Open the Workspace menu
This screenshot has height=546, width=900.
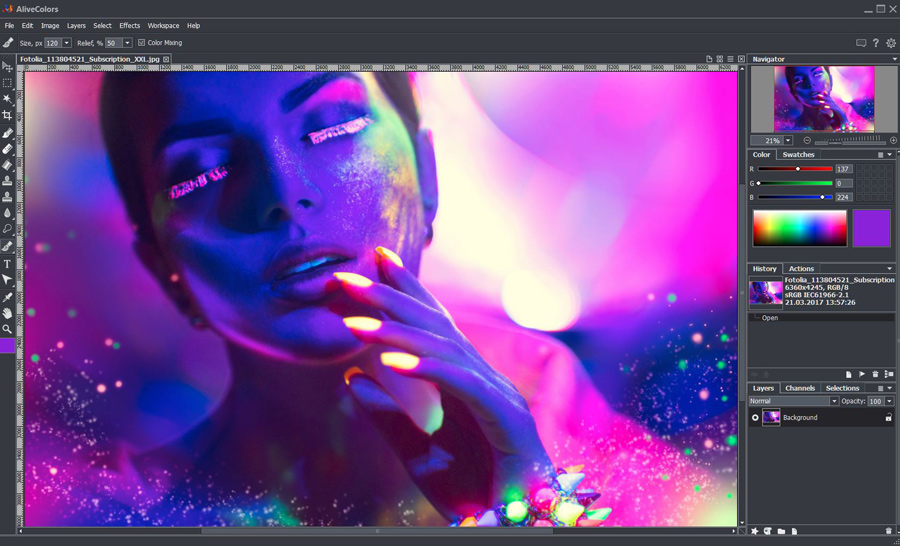(164, 26)
